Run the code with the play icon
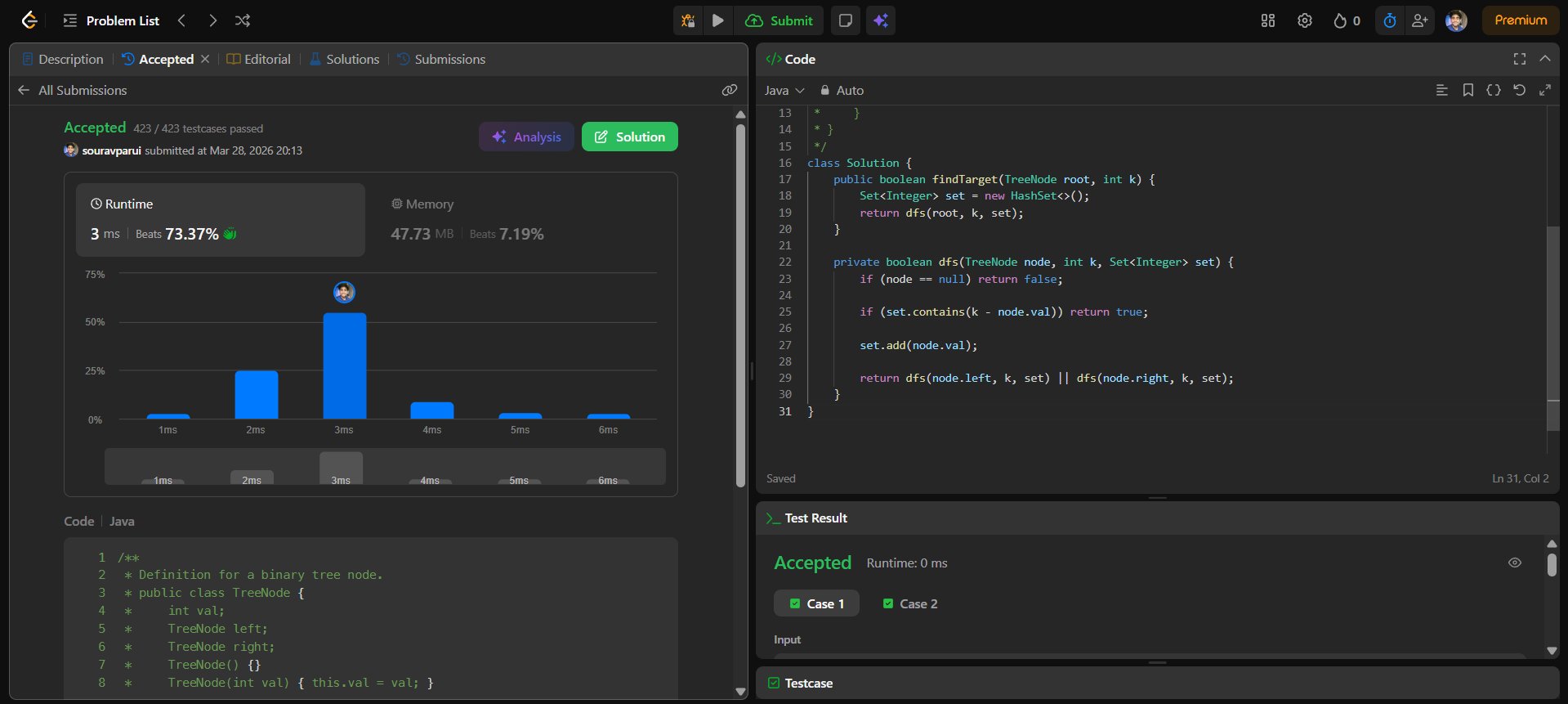The image size is (1568, 704). 717,20
